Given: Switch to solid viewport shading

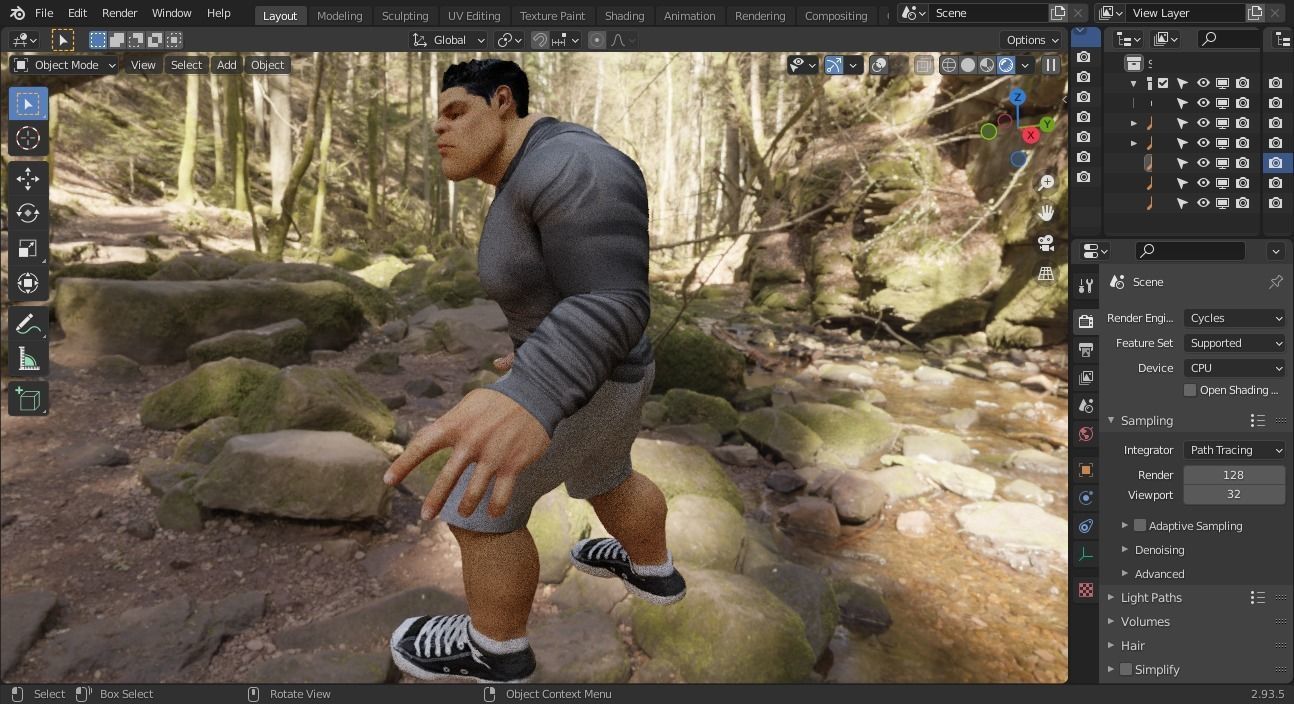Looking at the screenshot, I should 968,65.
